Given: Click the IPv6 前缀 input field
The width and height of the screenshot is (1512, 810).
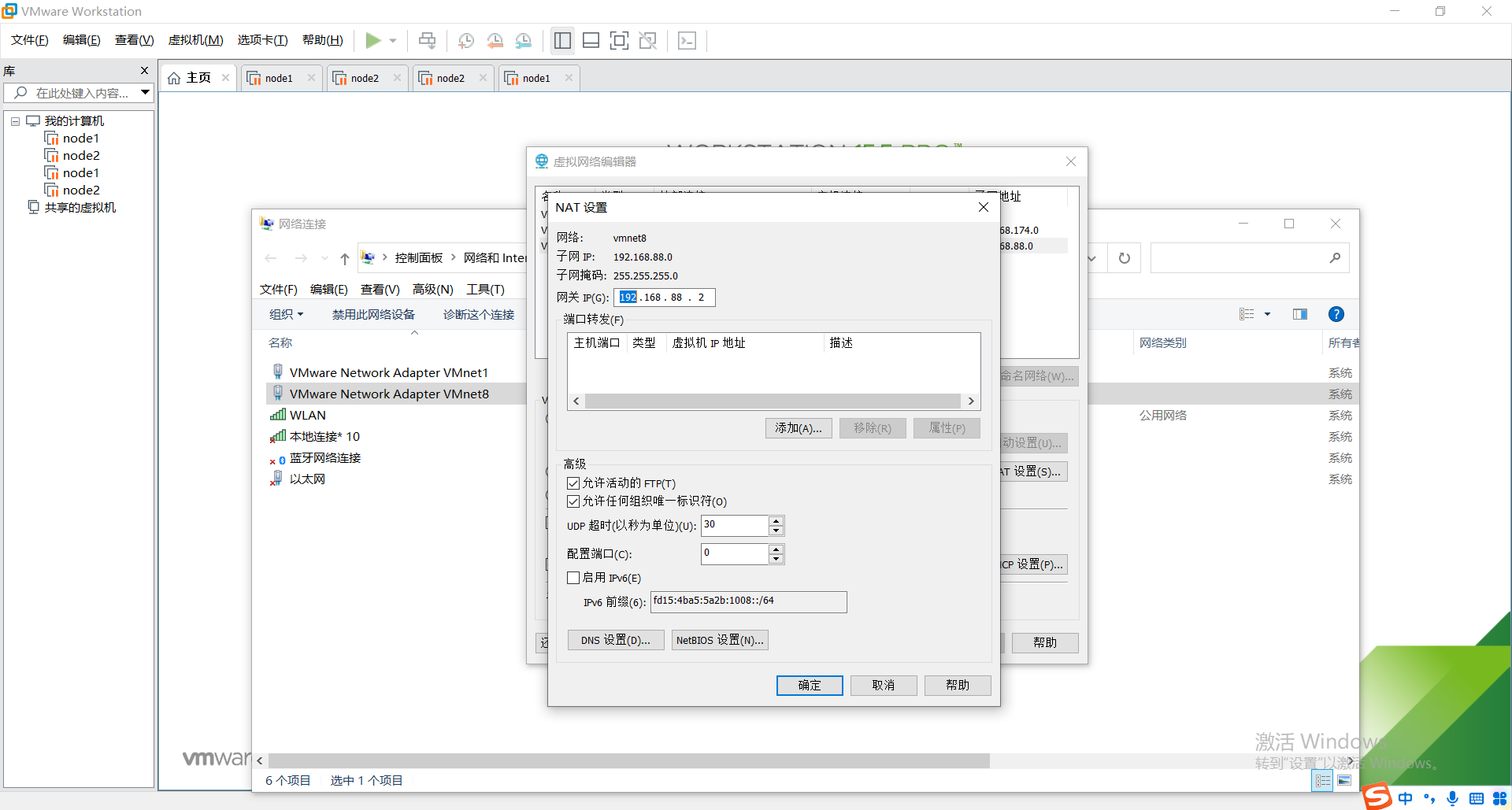Looking at the screenshot, I should 748,602.
